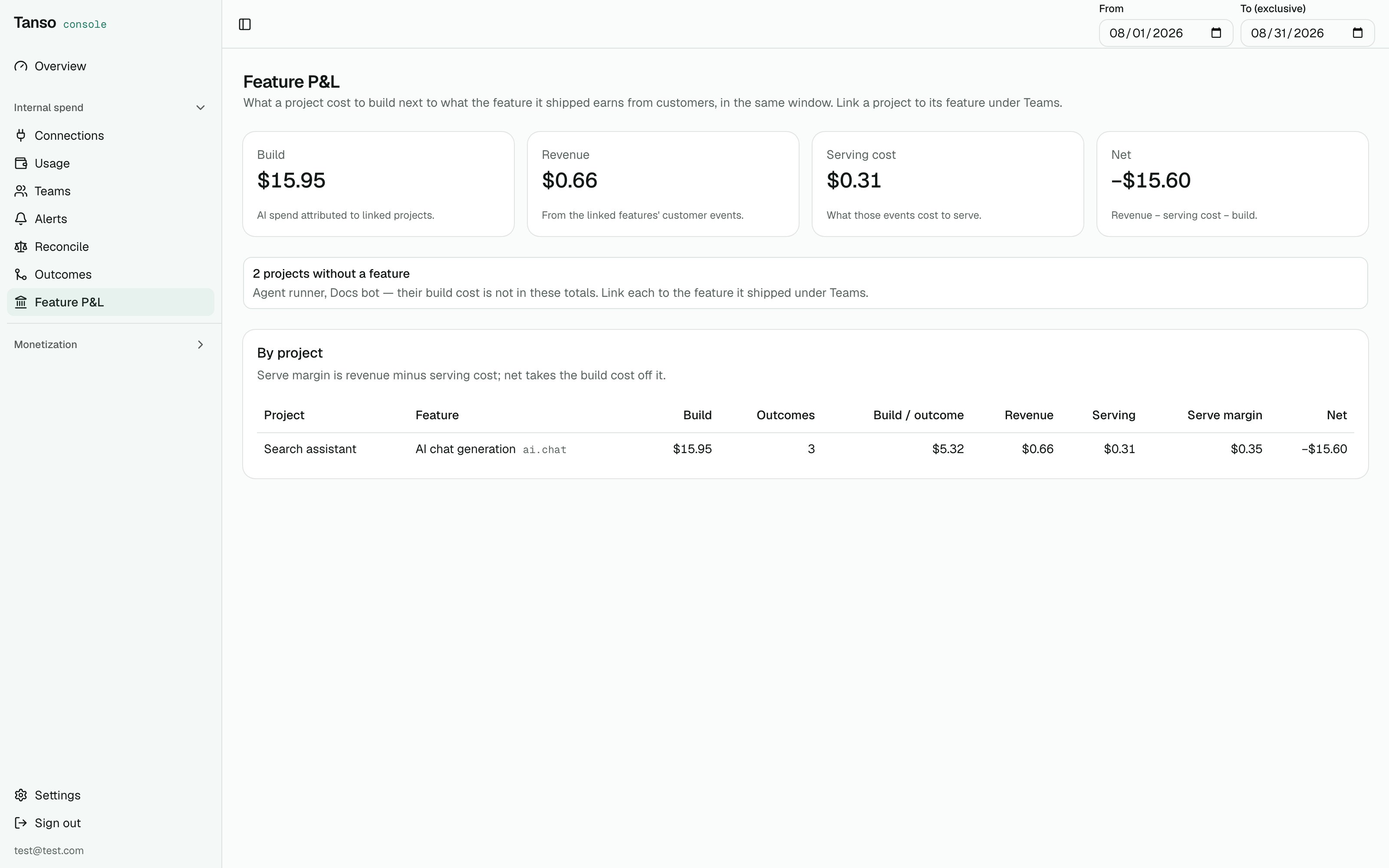
Task: Click the Project column header
Action: click(284, 415)
